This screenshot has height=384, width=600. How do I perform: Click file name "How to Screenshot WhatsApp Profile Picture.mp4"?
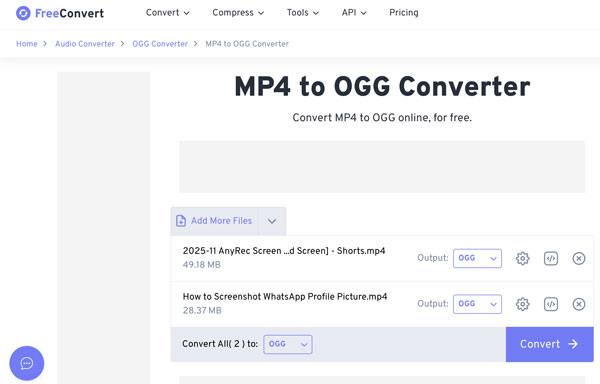(x=285, y=297)
